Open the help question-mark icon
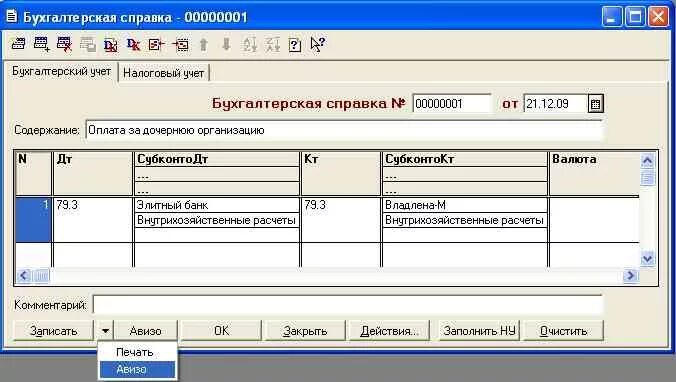The width and height of the screenshot is (676, 382). point(295,45)
